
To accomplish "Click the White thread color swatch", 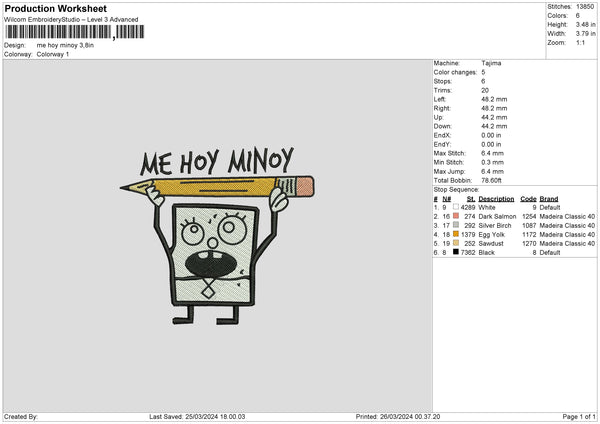I will (455, 207).
